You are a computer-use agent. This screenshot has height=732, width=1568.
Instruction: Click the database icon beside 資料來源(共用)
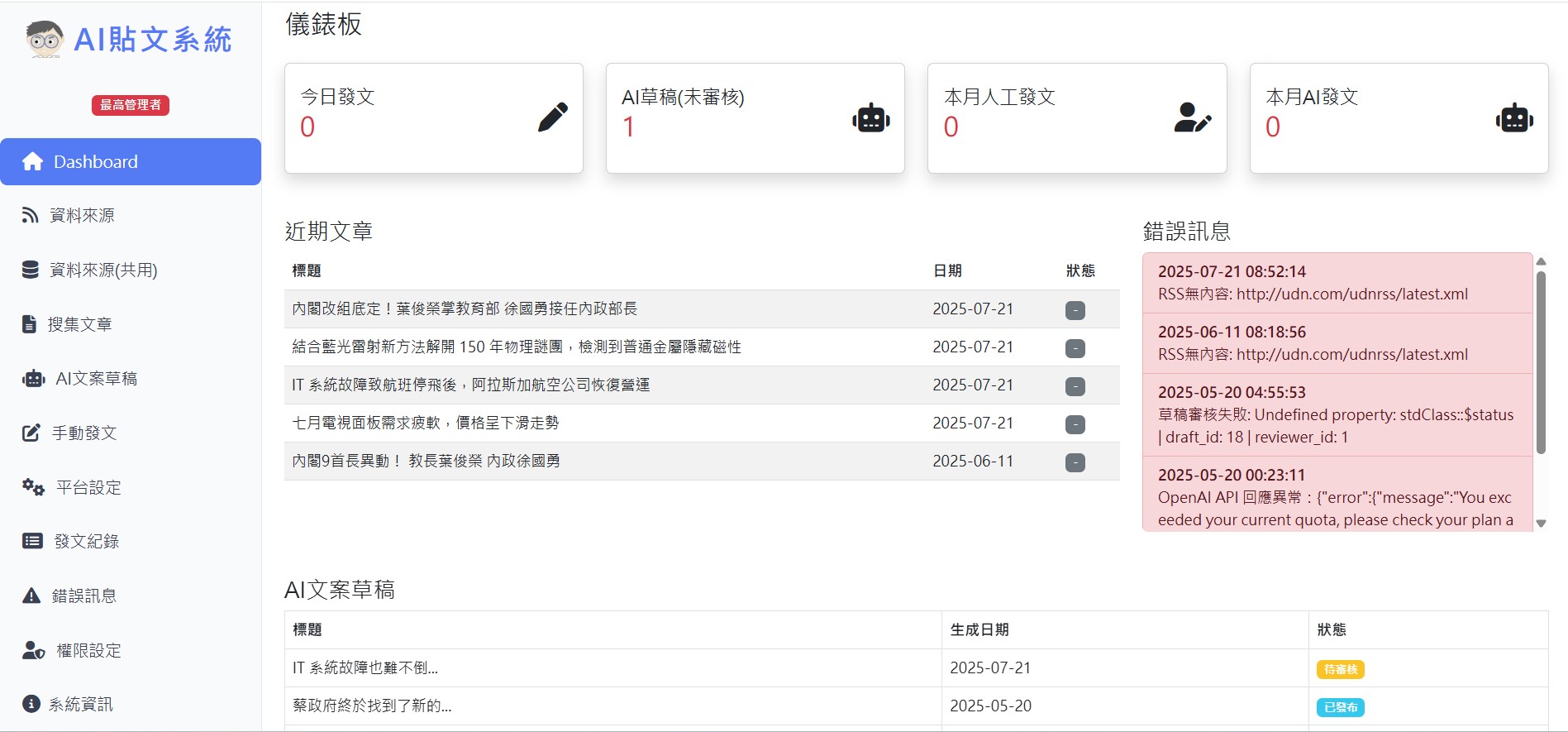(30, 270)
